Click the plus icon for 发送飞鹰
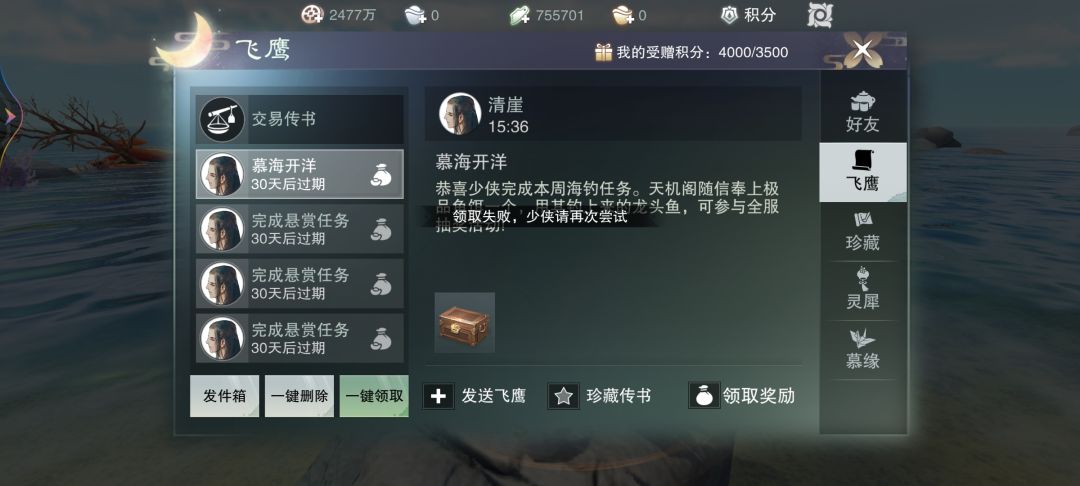Viewport: 1080px width, 486px height. pyautogui.click(x=438, y=396)
